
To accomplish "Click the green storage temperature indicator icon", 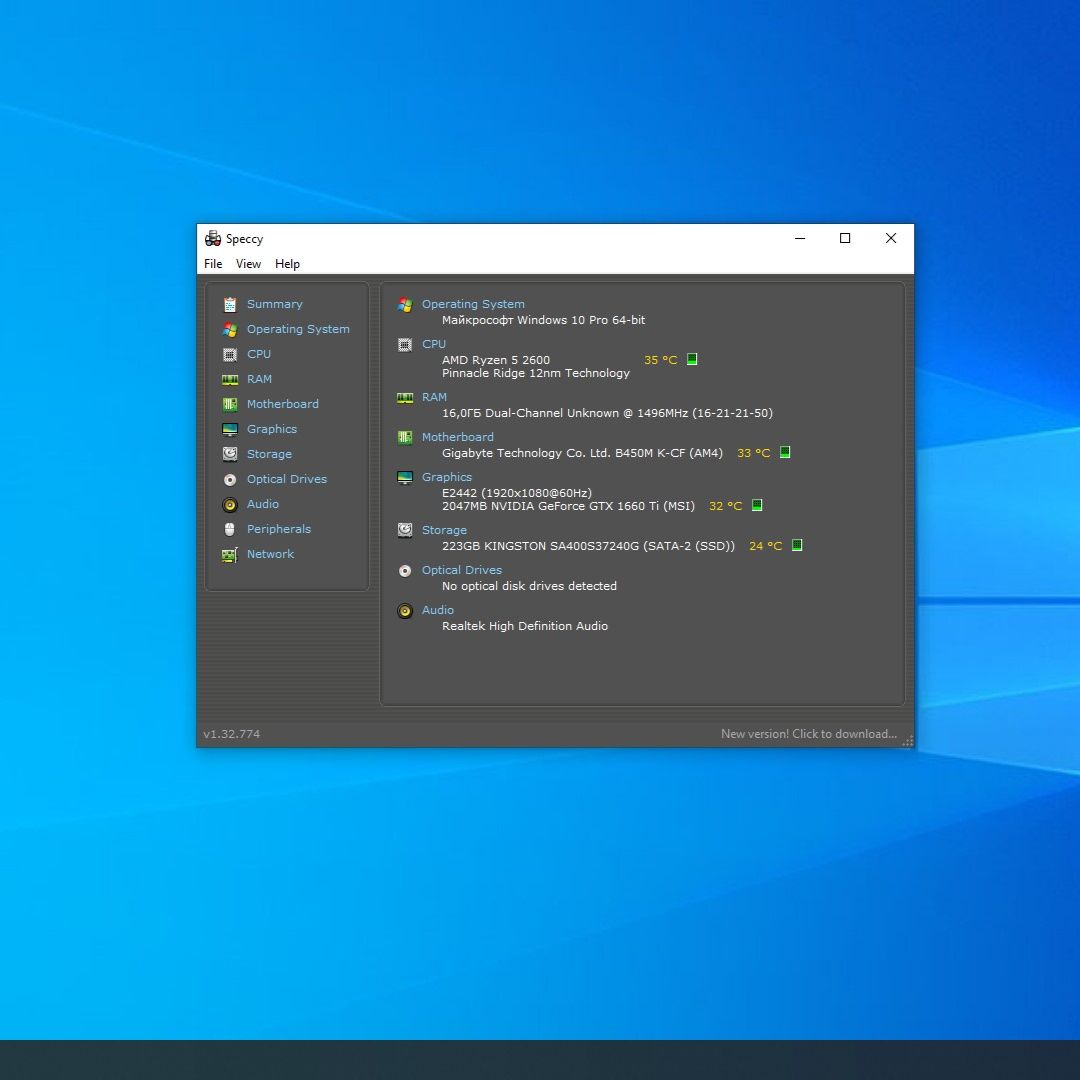I will pyautogui.click(x=797, y=545).
